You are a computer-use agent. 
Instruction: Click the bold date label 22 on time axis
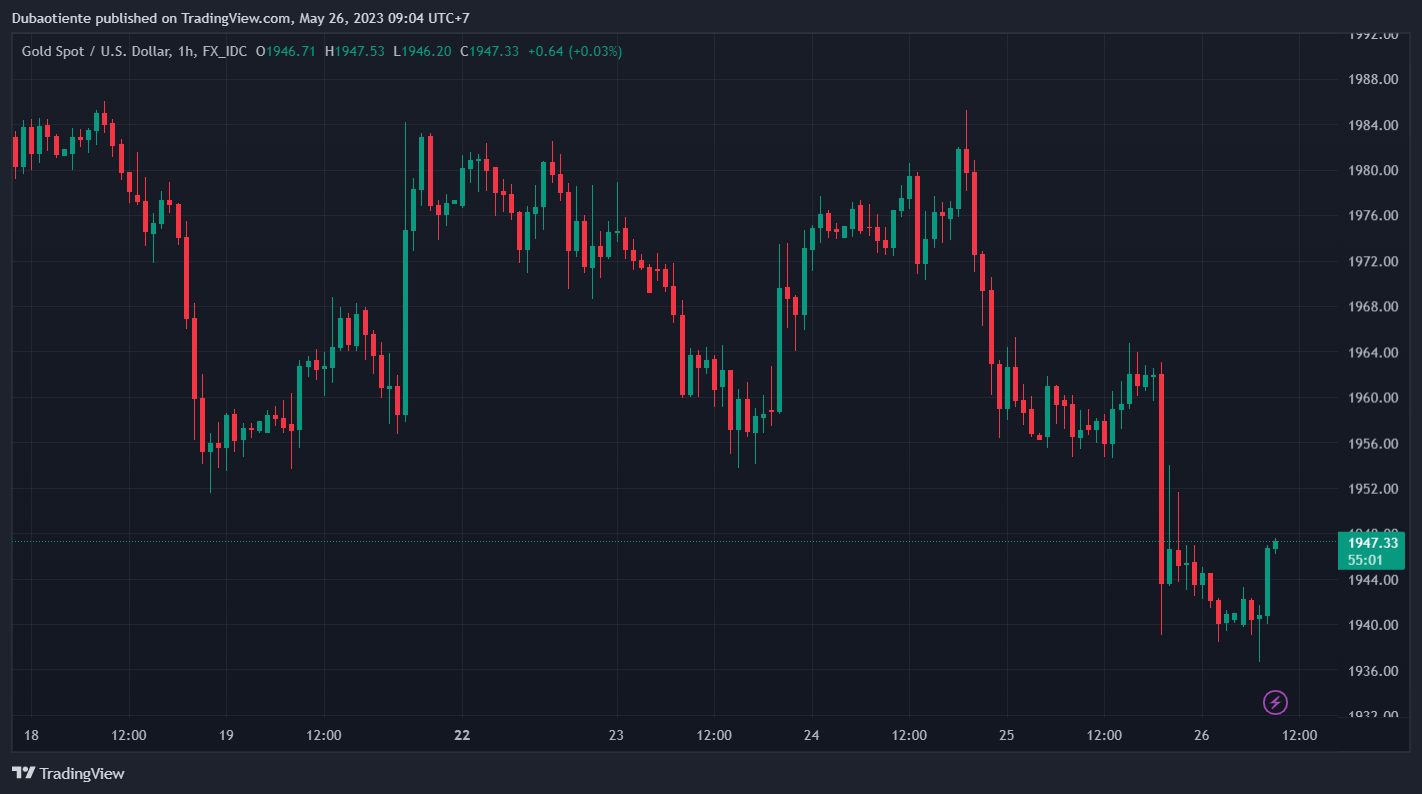coord(461,735)
